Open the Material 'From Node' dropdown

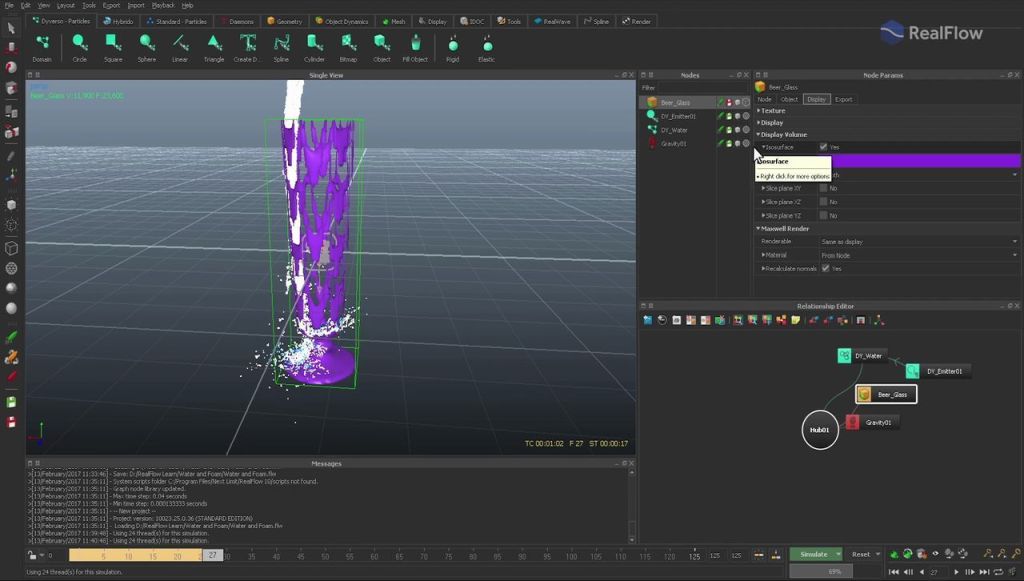[918, 255]
